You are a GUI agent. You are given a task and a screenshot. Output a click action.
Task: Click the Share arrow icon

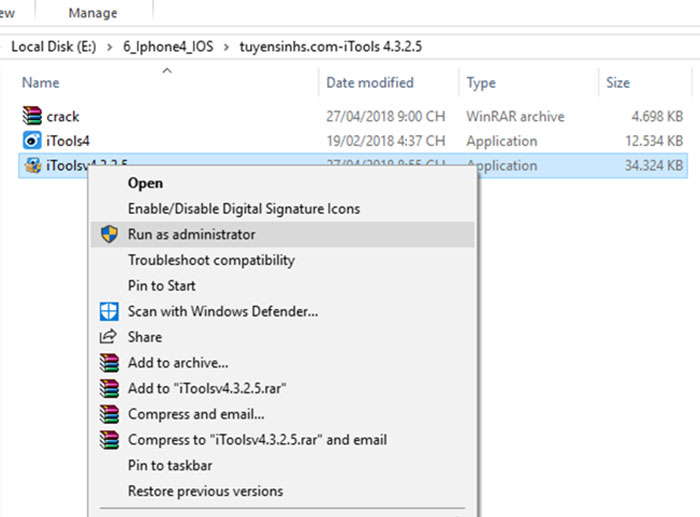coord(108,336)
